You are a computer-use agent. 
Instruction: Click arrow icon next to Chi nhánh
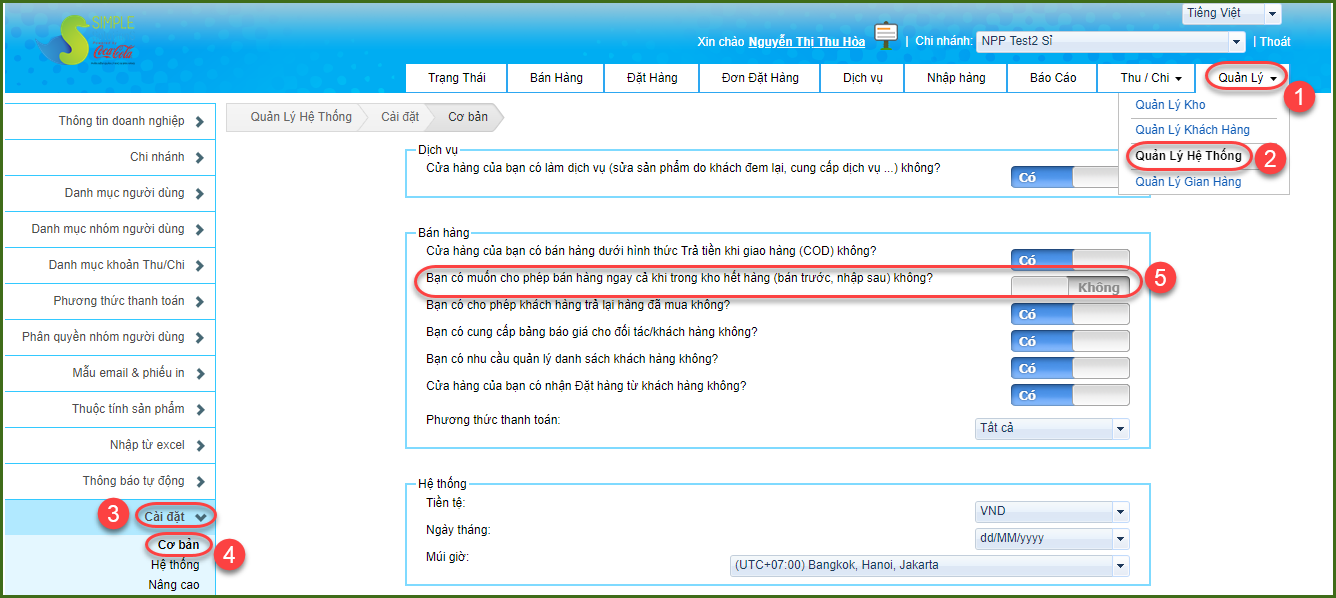[200, 158]
